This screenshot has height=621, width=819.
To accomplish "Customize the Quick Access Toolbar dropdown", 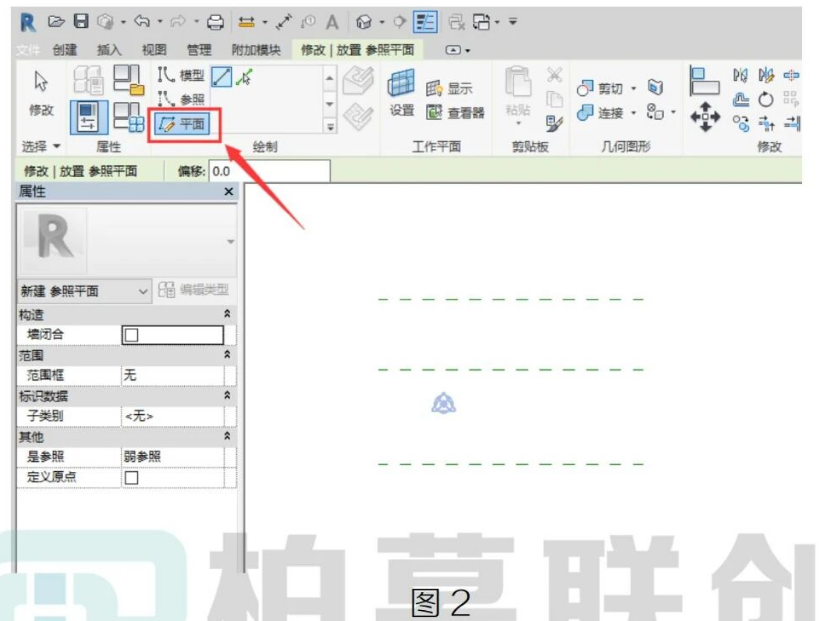I will [513, 22].
